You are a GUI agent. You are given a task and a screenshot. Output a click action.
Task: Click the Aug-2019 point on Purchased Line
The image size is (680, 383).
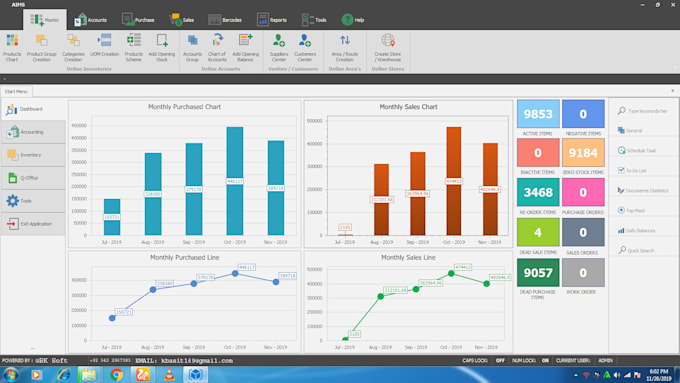tap(153, 289)
